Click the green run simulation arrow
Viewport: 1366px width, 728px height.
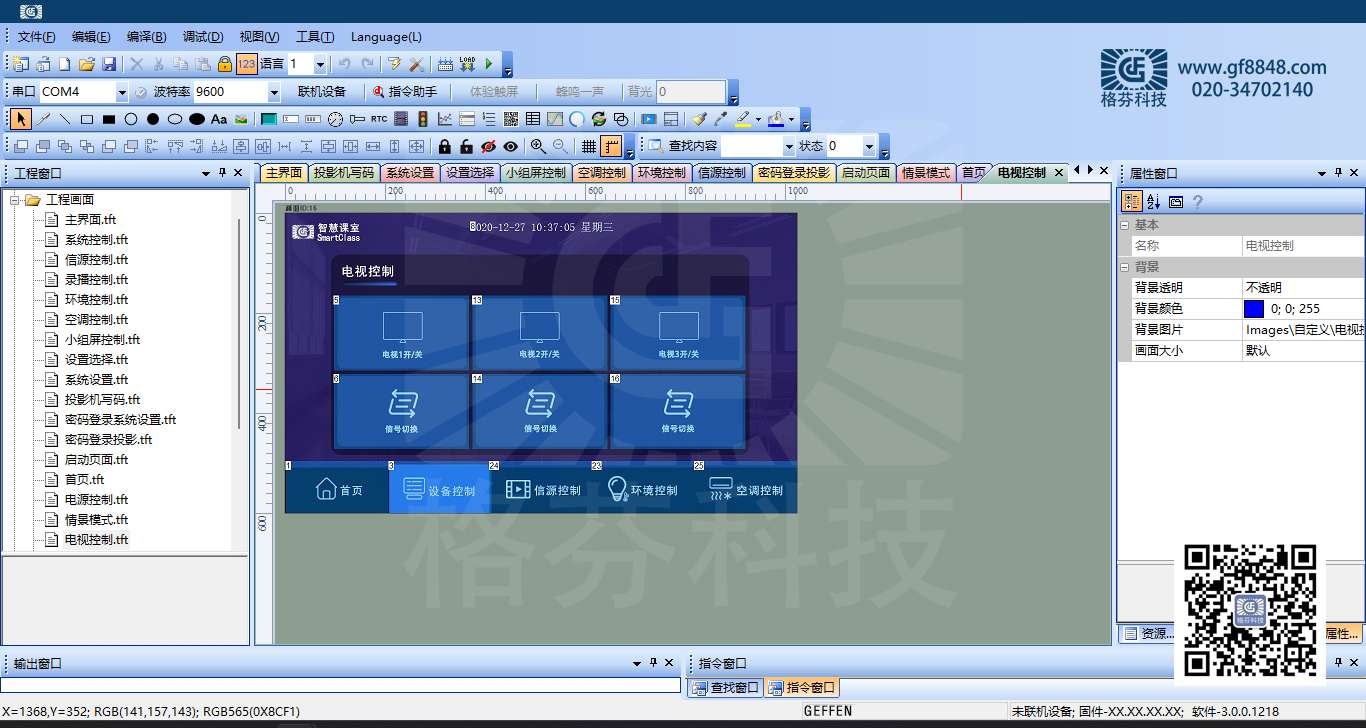(x=489, y=64)
